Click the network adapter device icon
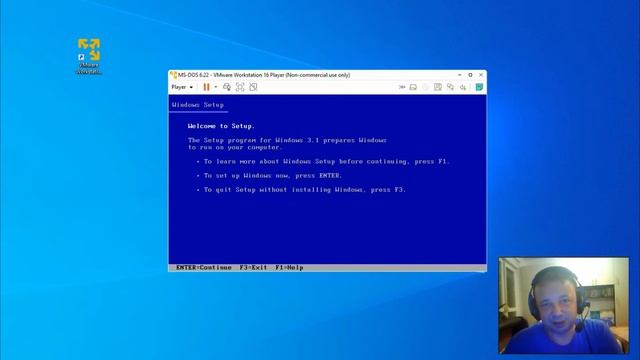 click(450, 87)
